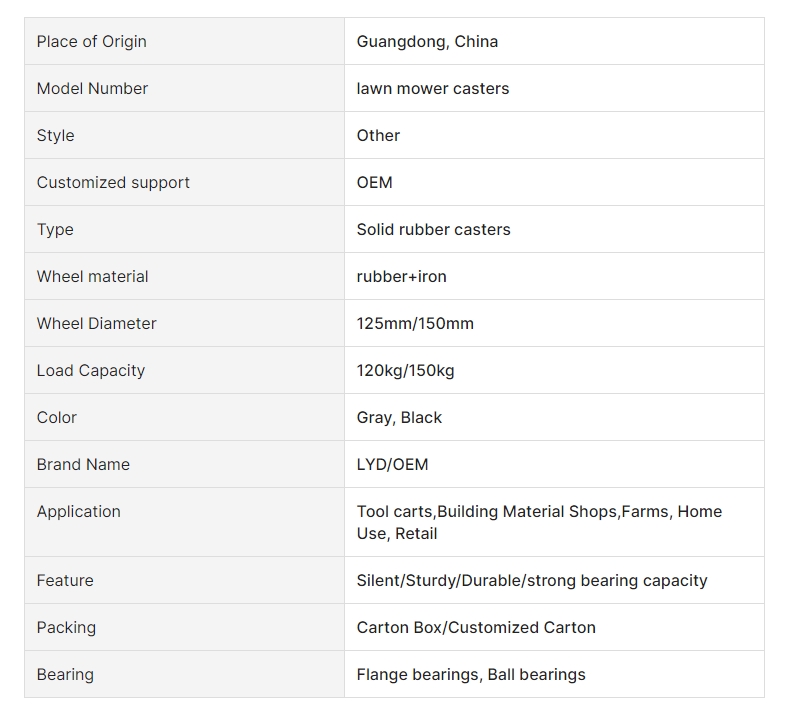Select the '120kg/150kg' value
The width and height of the screenshot is (791, 716).
(x=406, y=370)
